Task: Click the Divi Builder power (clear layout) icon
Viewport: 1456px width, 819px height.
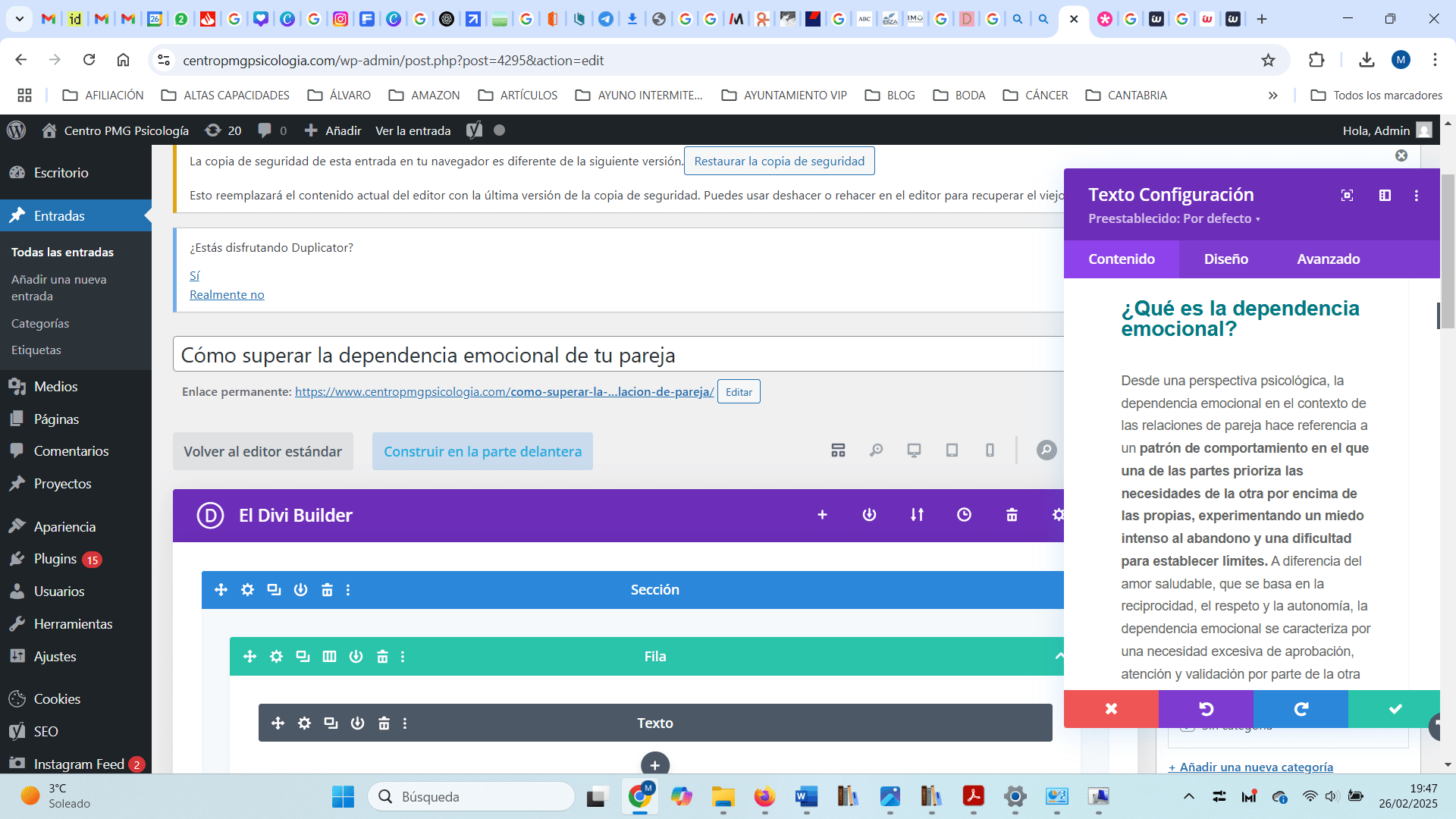Action: [x=869, y=515]
